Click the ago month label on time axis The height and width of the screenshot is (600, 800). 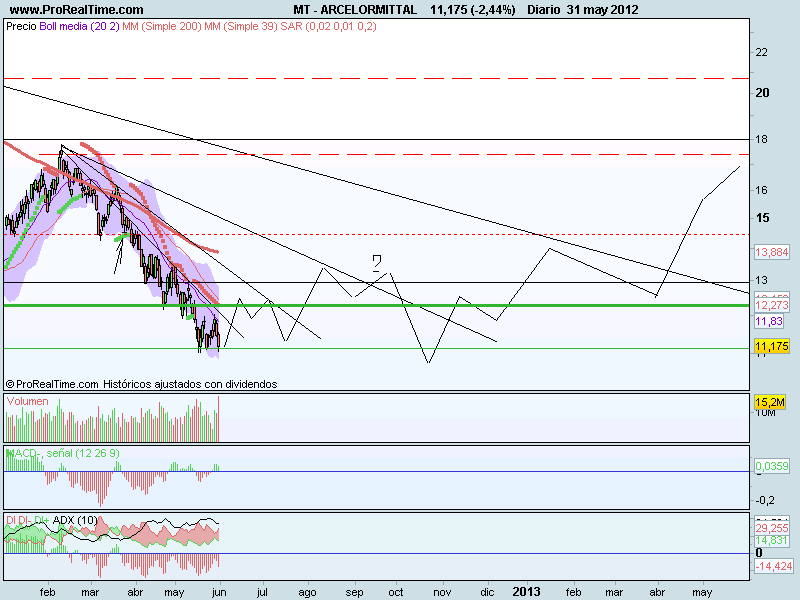(307, 592)
